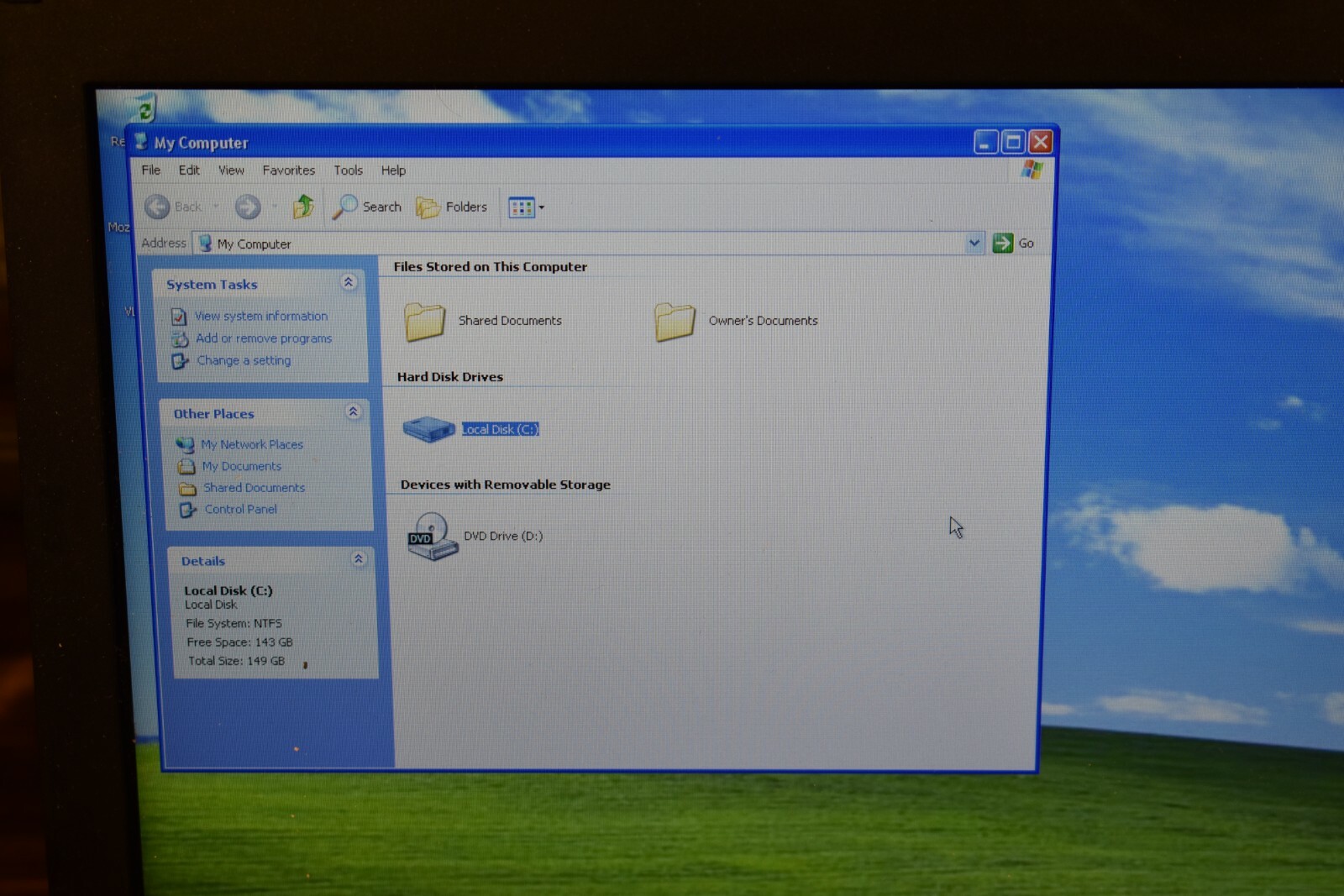Open My Documents link in sidebar
Image resolution: width=1344 pixels, height=896 pixels.
(x=242, y=466)
